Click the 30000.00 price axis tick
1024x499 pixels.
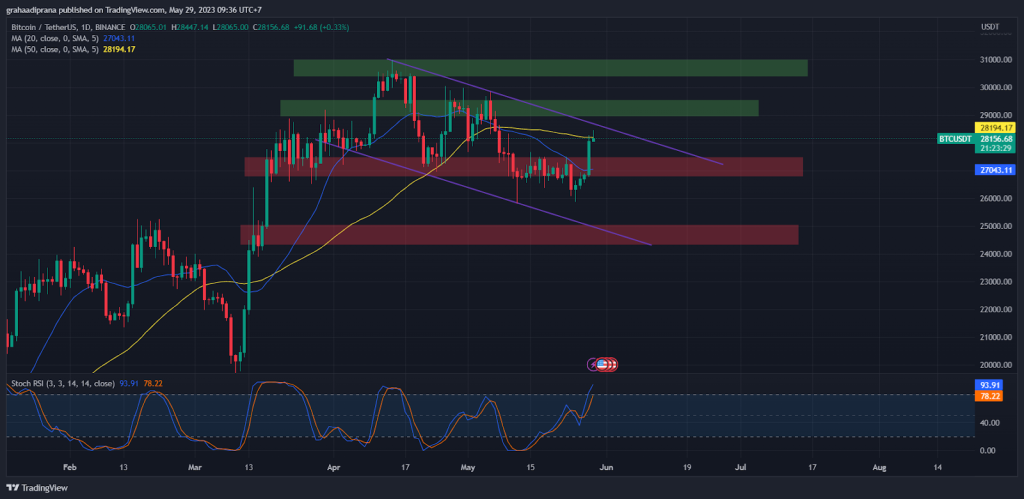pyautogui.click(x=996, y=87)
